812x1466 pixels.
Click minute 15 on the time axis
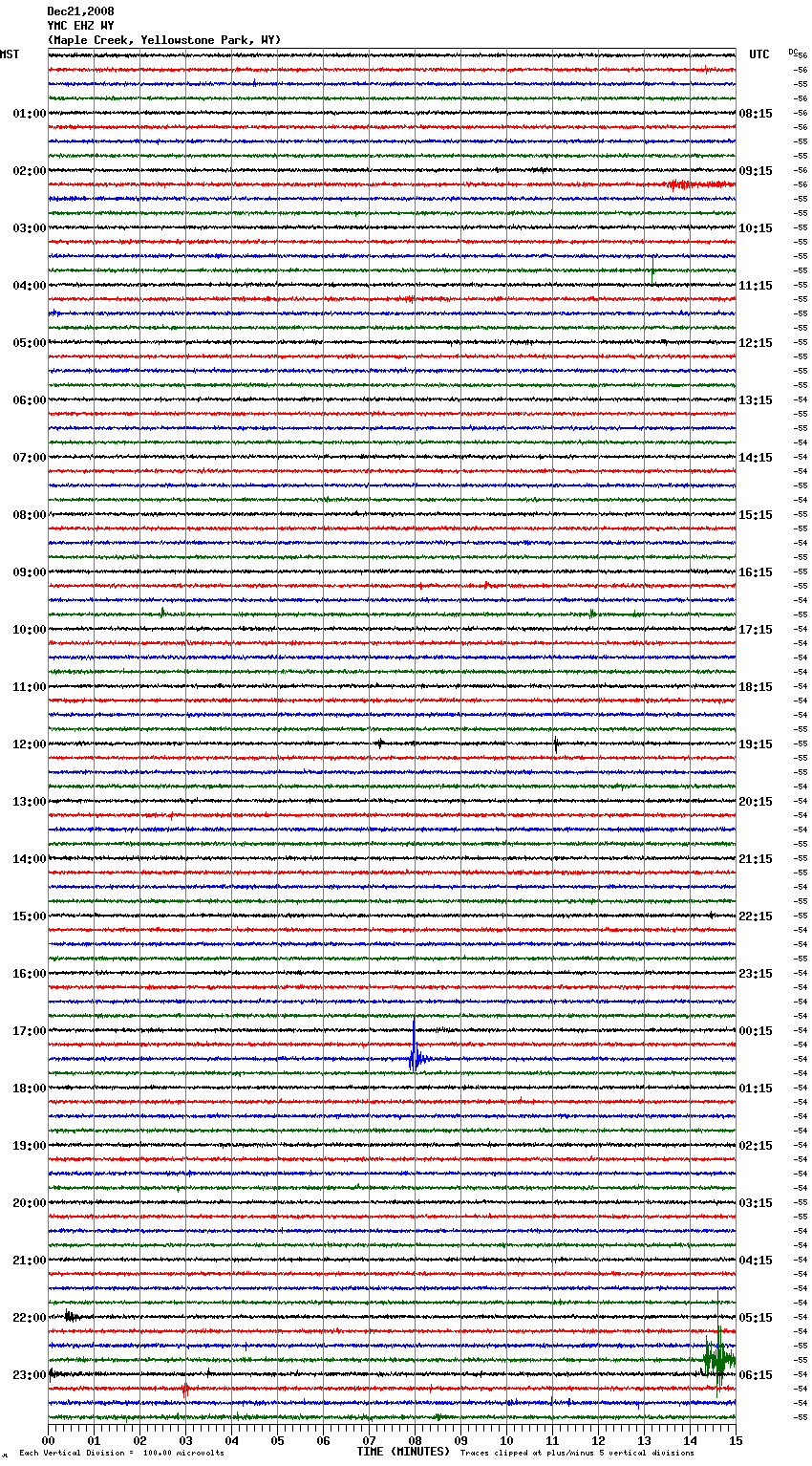click(x=736, y=1440)
